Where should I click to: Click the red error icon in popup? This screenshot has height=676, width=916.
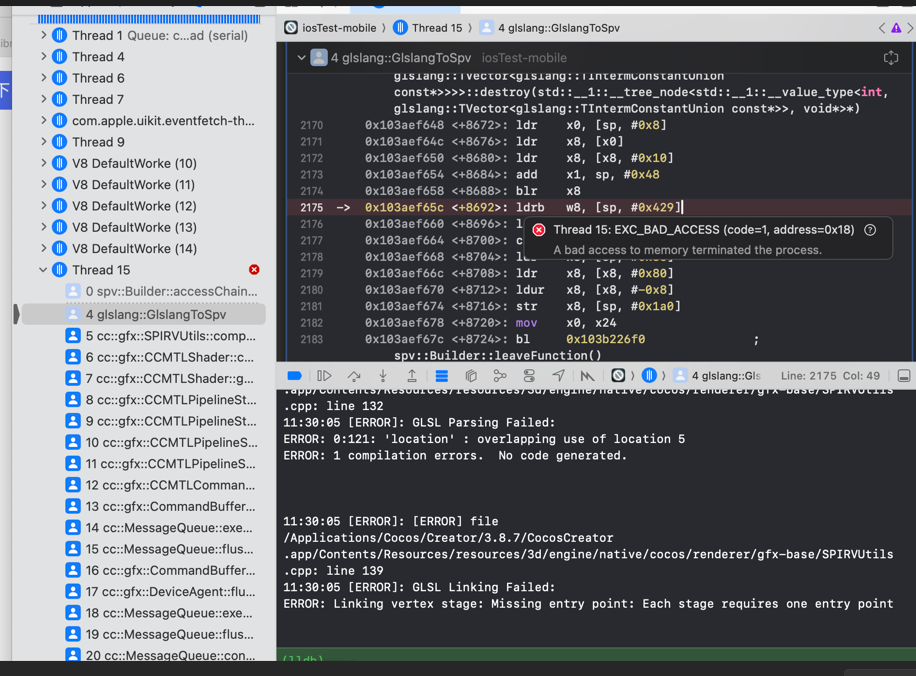[539, 230]
